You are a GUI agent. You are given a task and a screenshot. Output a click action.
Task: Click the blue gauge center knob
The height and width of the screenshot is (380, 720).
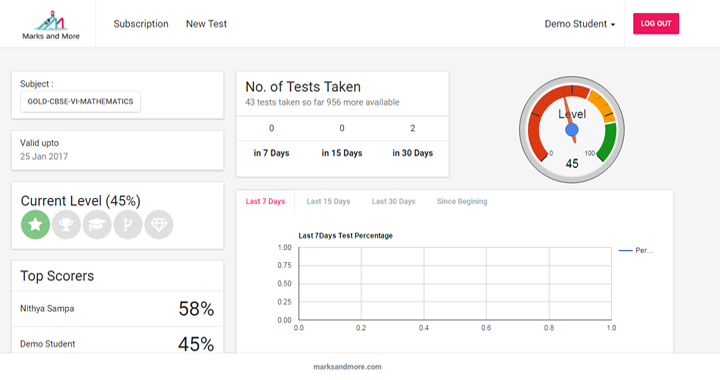(572, 130)
